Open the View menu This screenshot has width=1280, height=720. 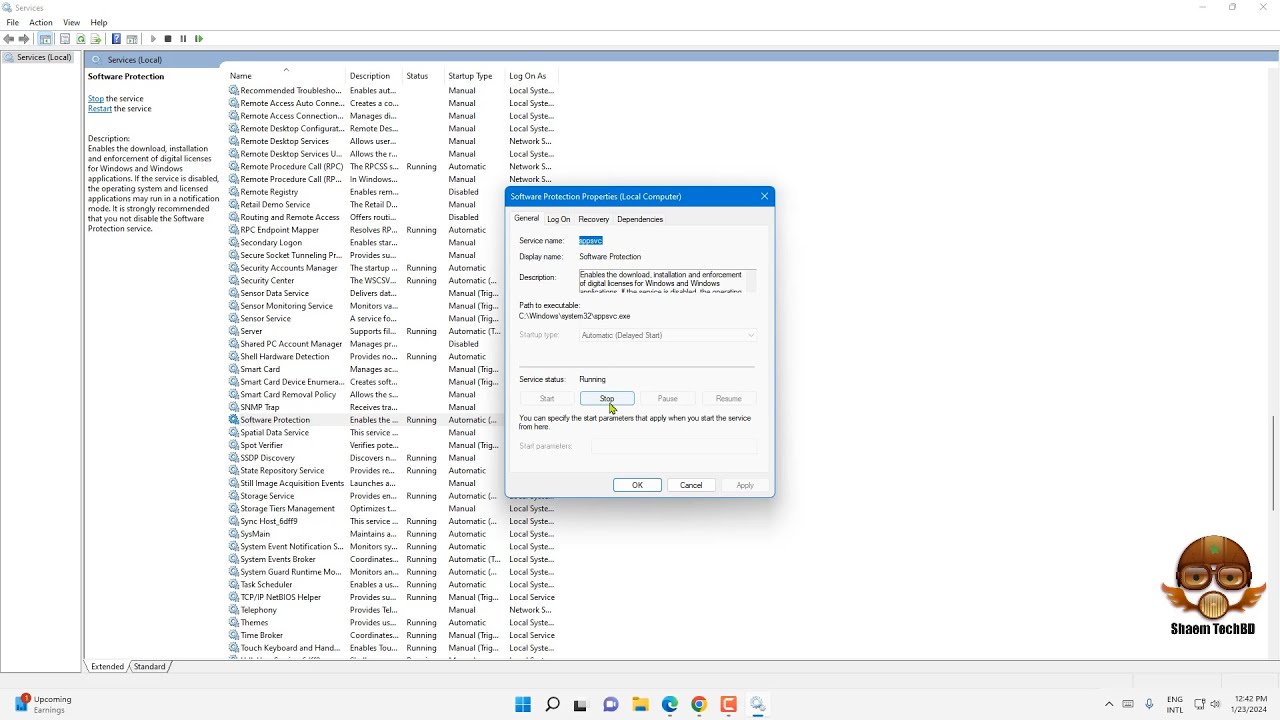[72, 22]
